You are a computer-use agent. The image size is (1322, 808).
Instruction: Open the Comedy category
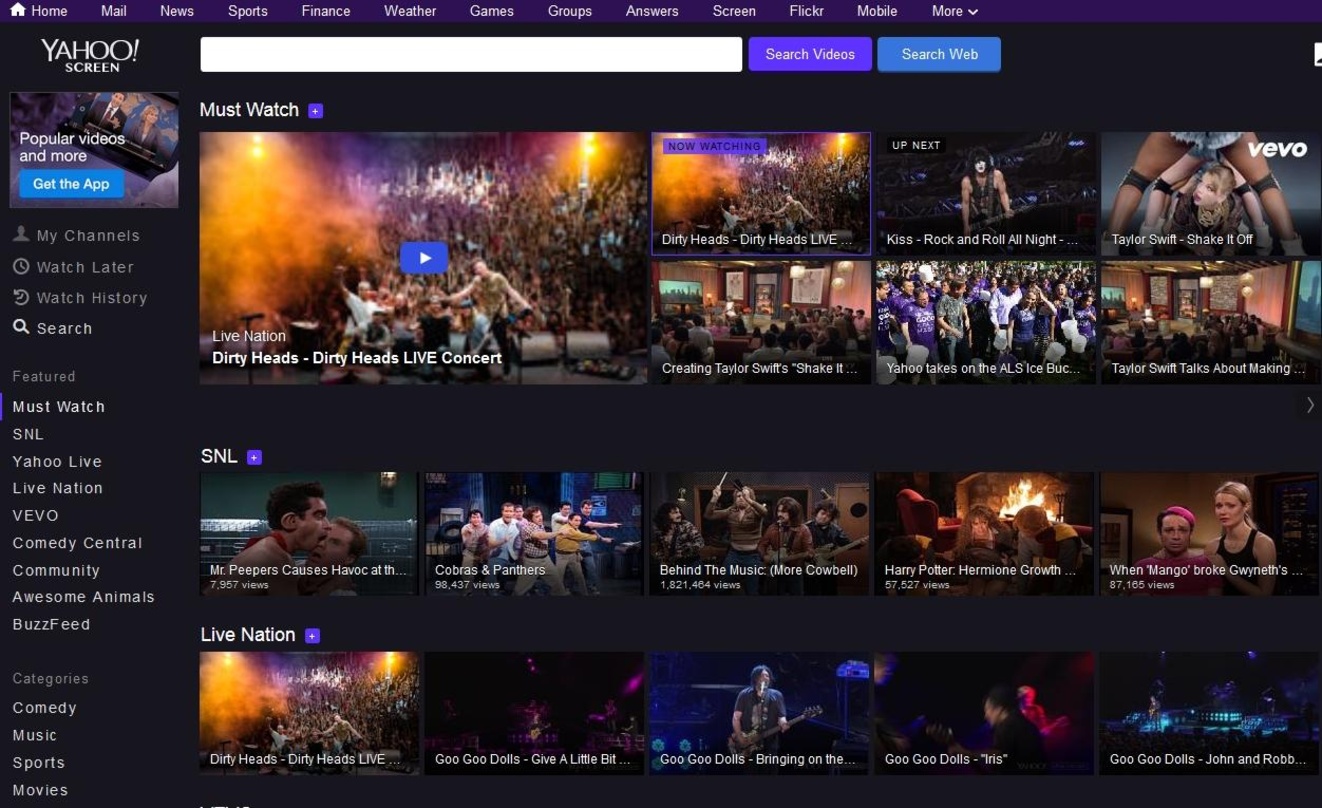44,708
